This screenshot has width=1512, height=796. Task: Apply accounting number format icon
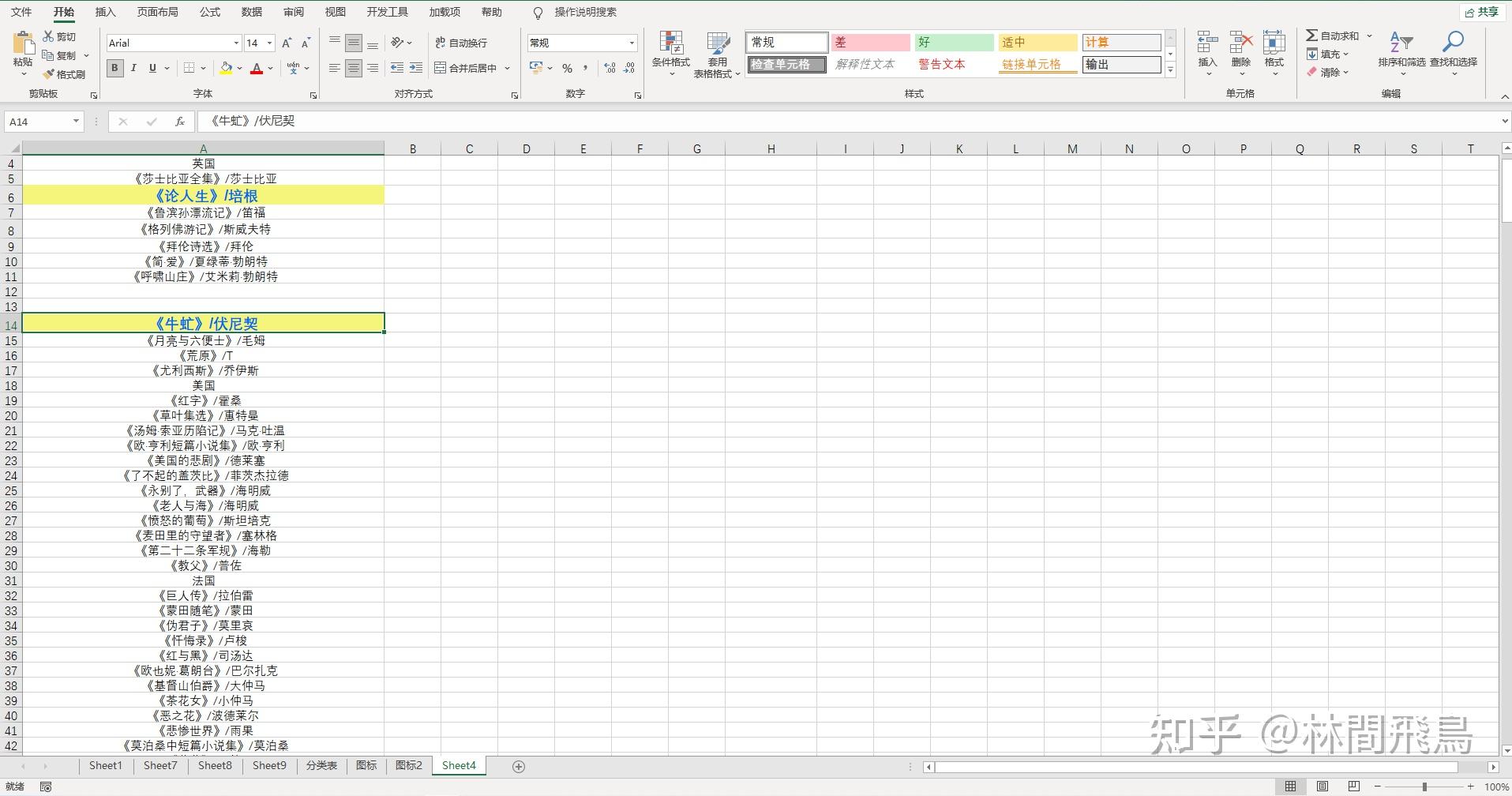(536, 68)
